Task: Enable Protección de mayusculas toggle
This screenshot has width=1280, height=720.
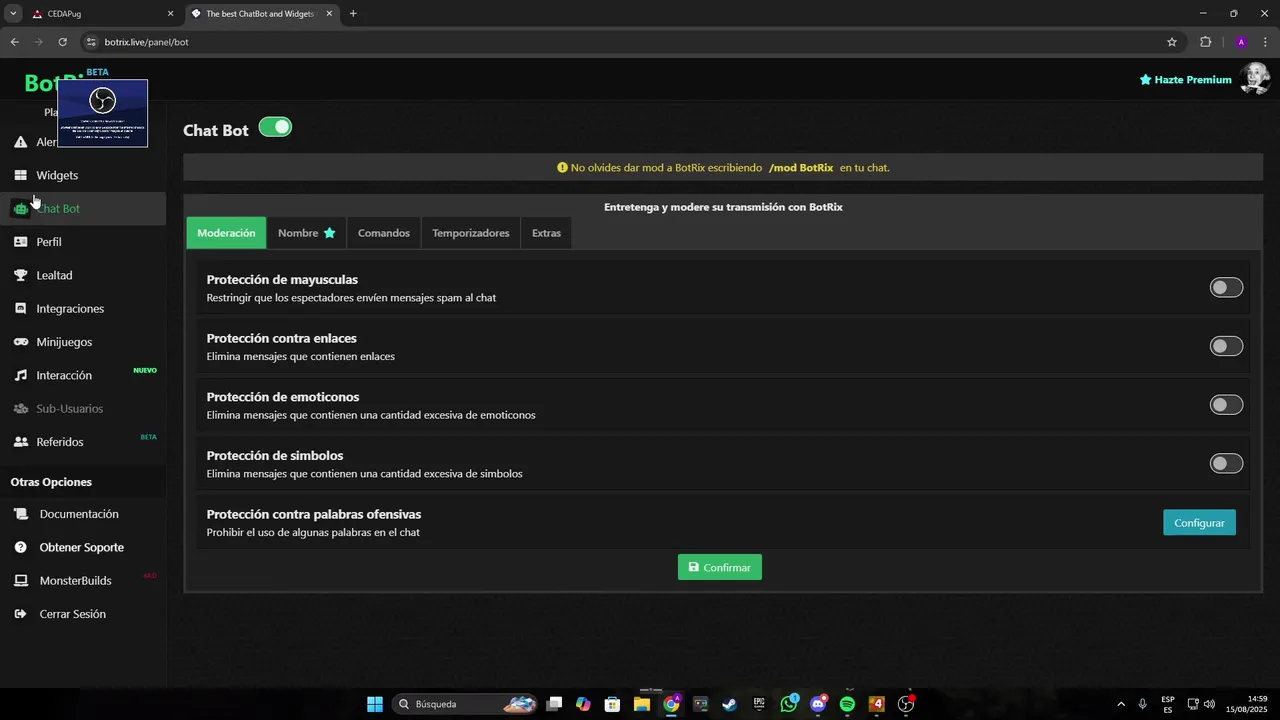Action: [x=1226, y=288]
